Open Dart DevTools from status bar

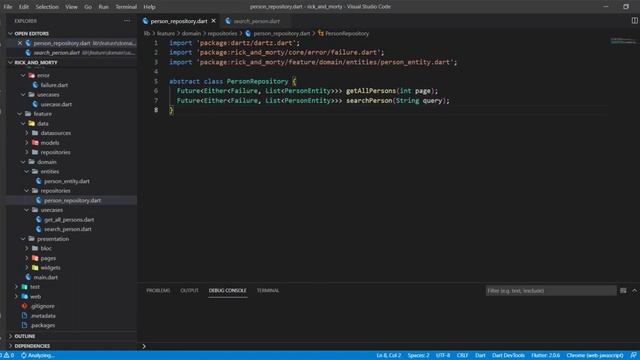point(508,355)
